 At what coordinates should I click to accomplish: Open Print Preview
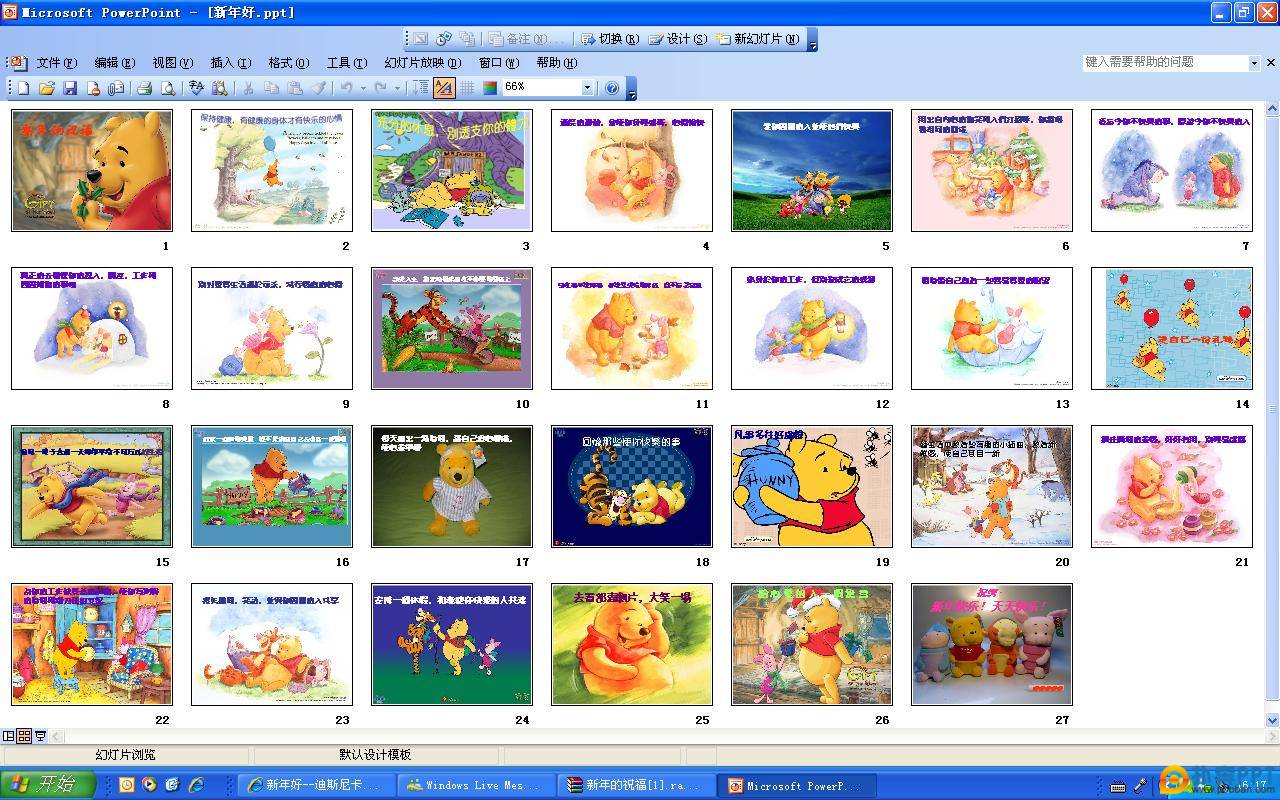pos(168,88)
